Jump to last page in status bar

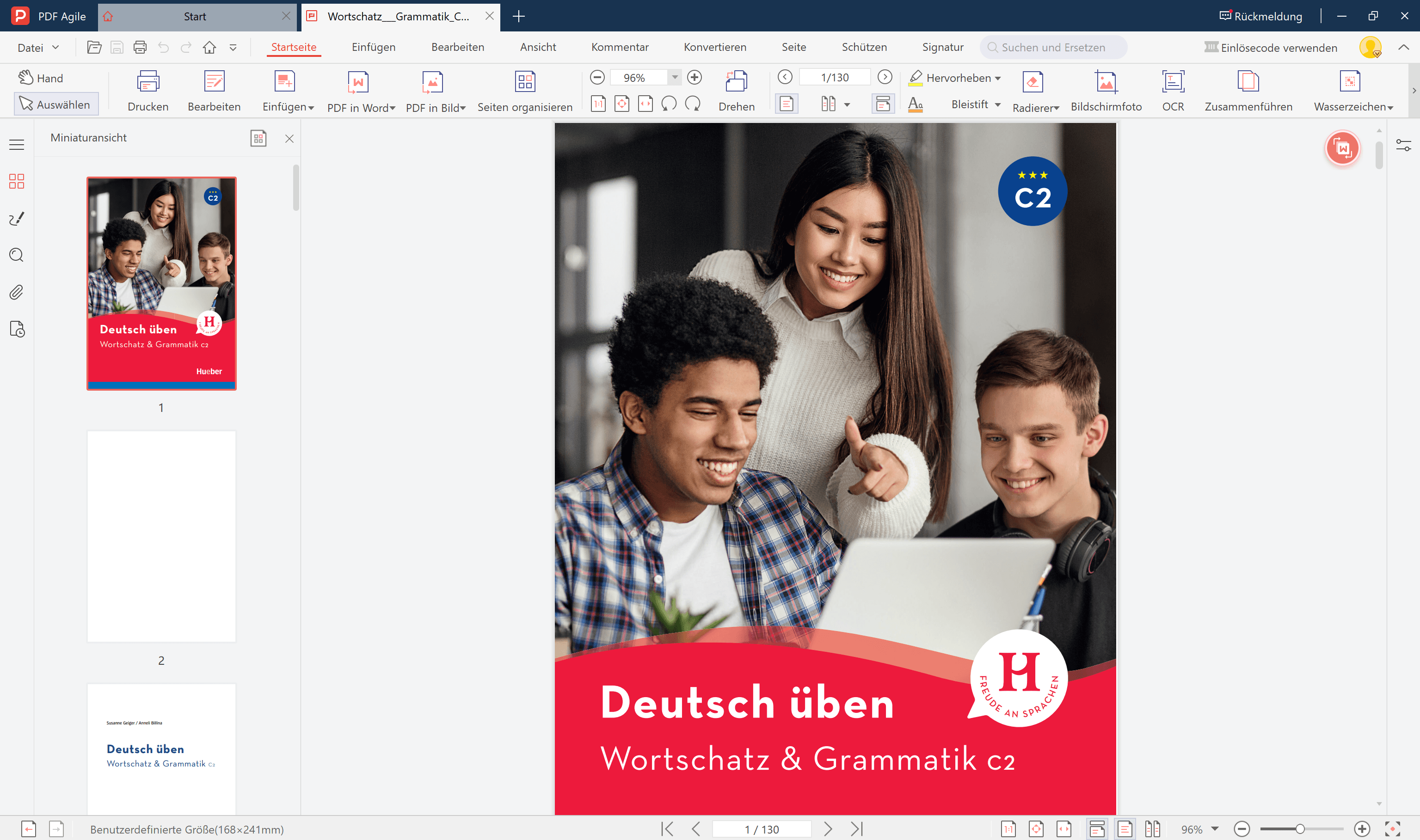coord(857,829)
